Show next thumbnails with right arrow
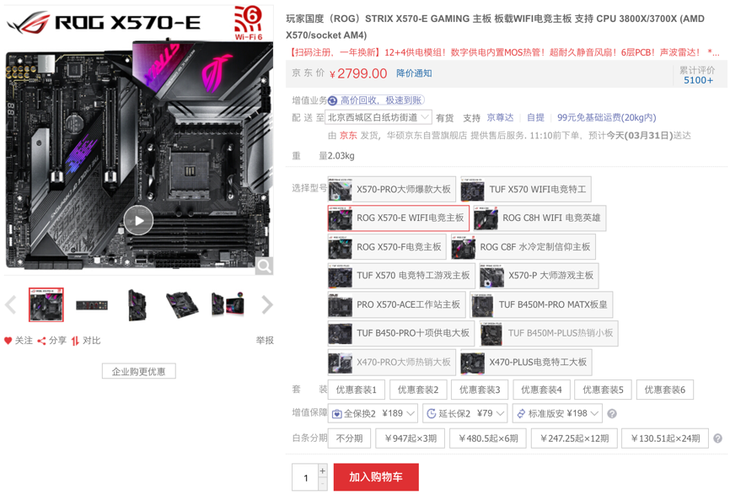 [x=267, y=305]
